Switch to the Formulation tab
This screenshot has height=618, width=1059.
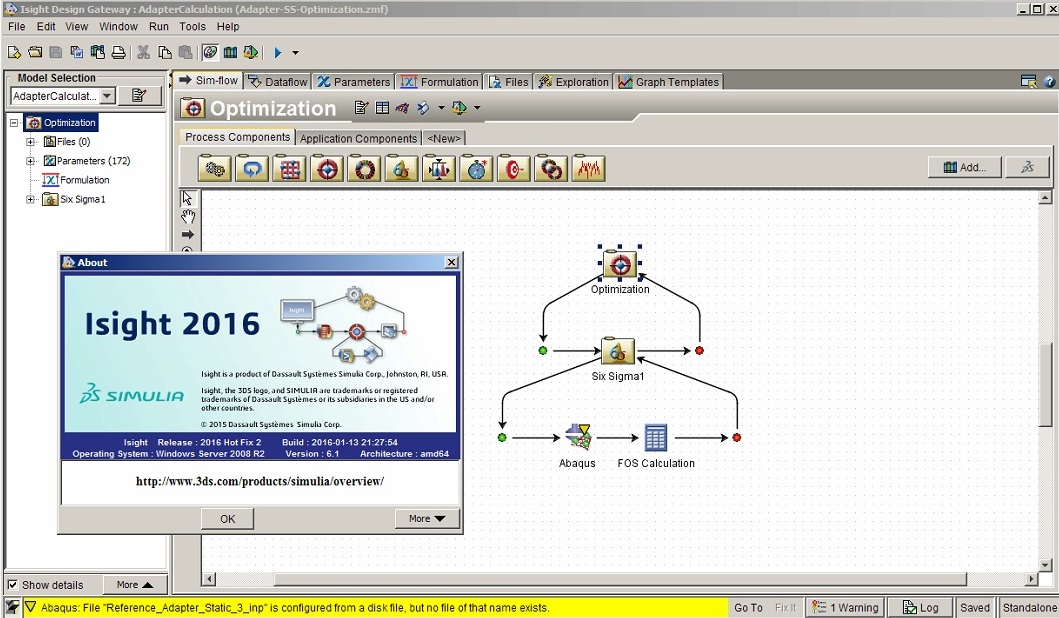pyautogui.click(x=440, y=82)
